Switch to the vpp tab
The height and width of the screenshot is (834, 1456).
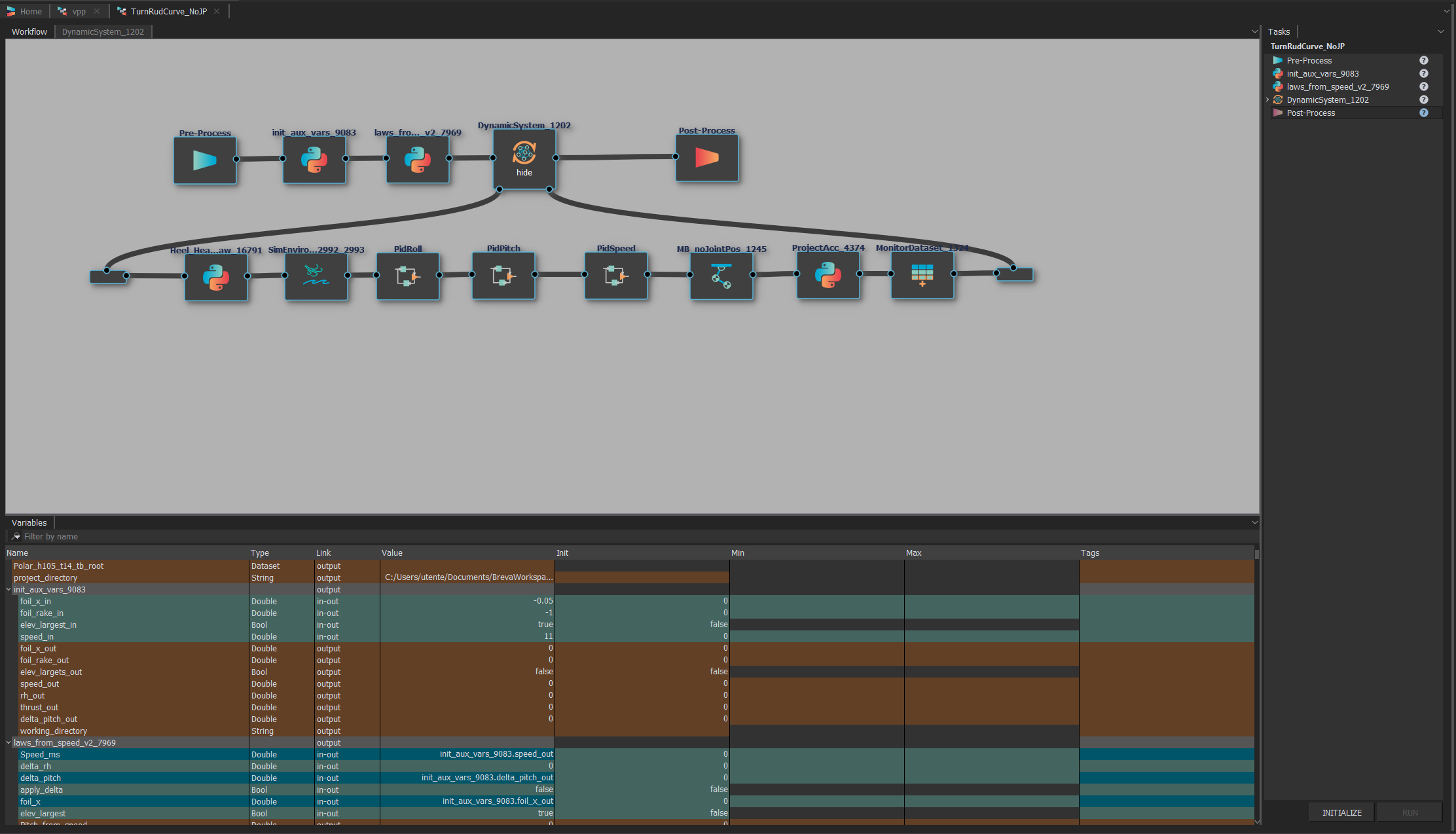click(79, 11)
